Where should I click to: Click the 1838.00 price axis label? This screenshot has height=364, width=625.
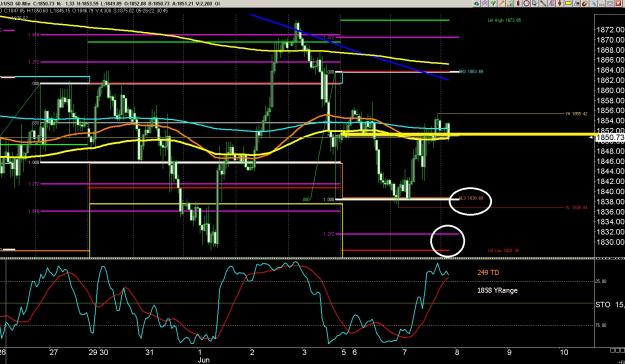point(610,202)
